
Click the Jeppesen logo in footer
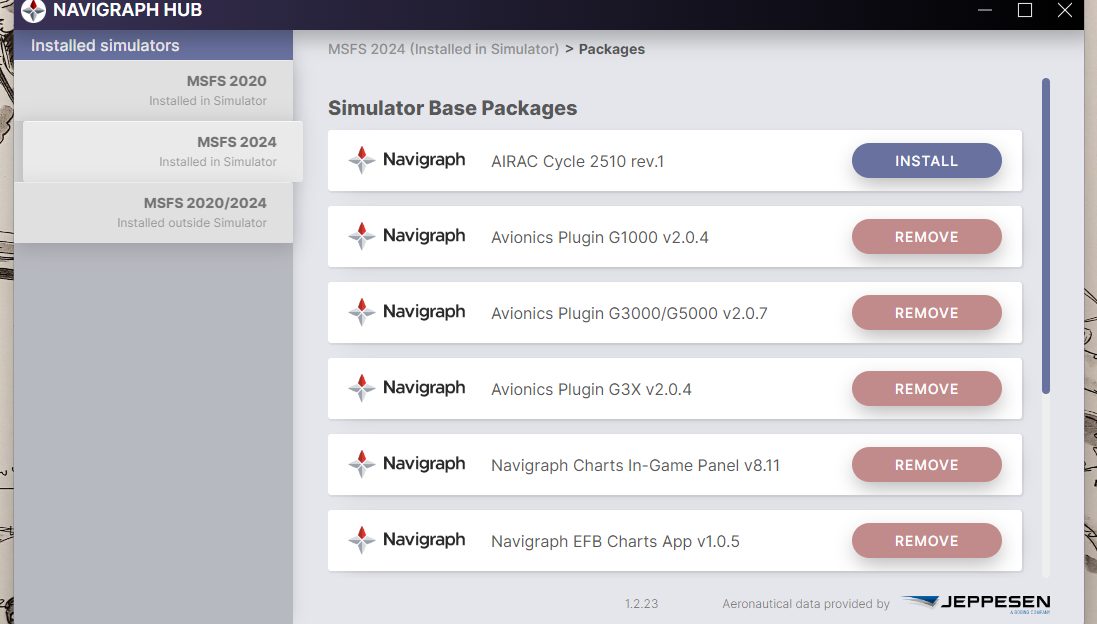pos(975,603)
